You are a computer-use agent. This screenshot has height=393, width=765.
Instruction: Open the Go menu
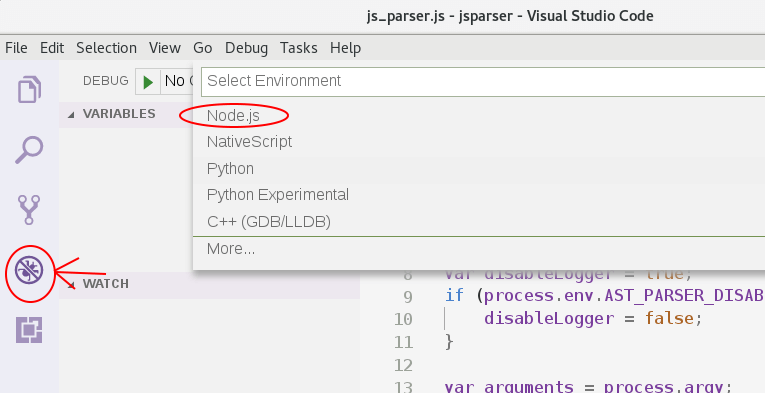click(x=202, y=48)
